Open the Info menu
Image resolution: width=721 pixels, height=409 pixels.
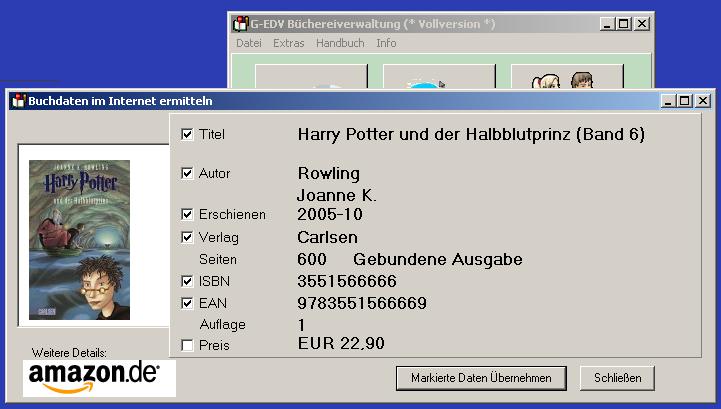(386, 43)
